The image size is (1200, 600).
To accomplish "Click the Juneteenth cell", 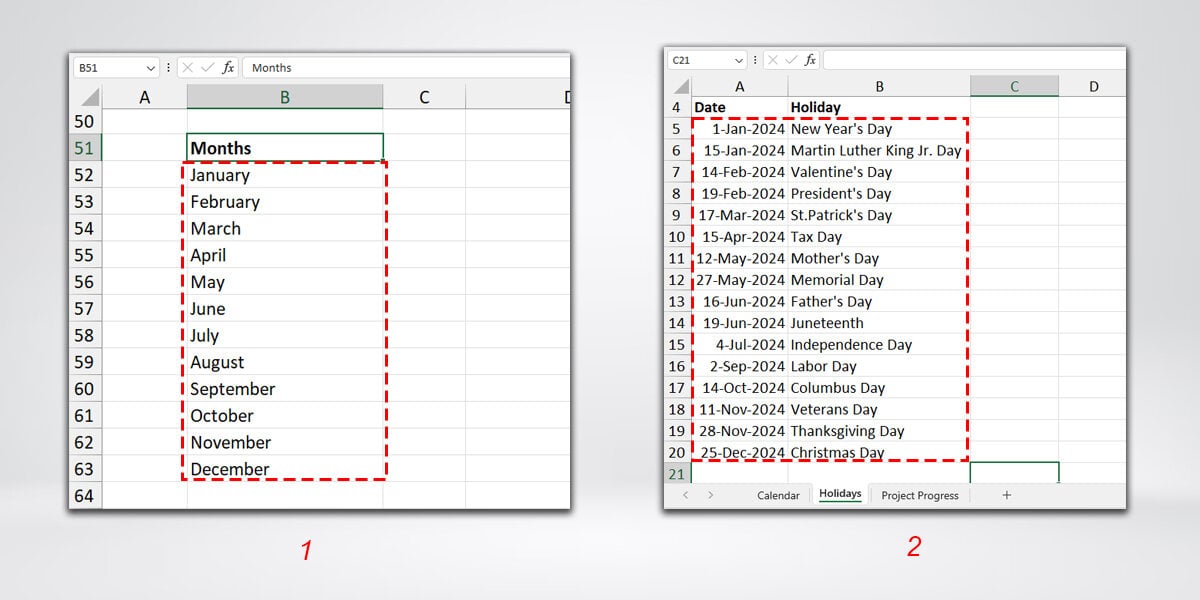I will pyautogui.click(x=879, y=323).
